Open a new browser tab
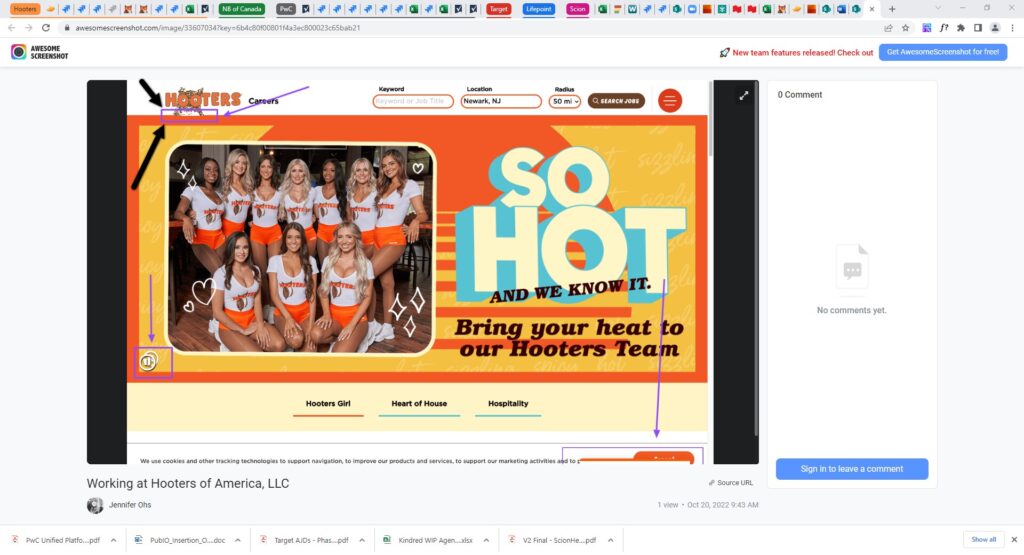1024x555 pixels. [x=892, y=9]
